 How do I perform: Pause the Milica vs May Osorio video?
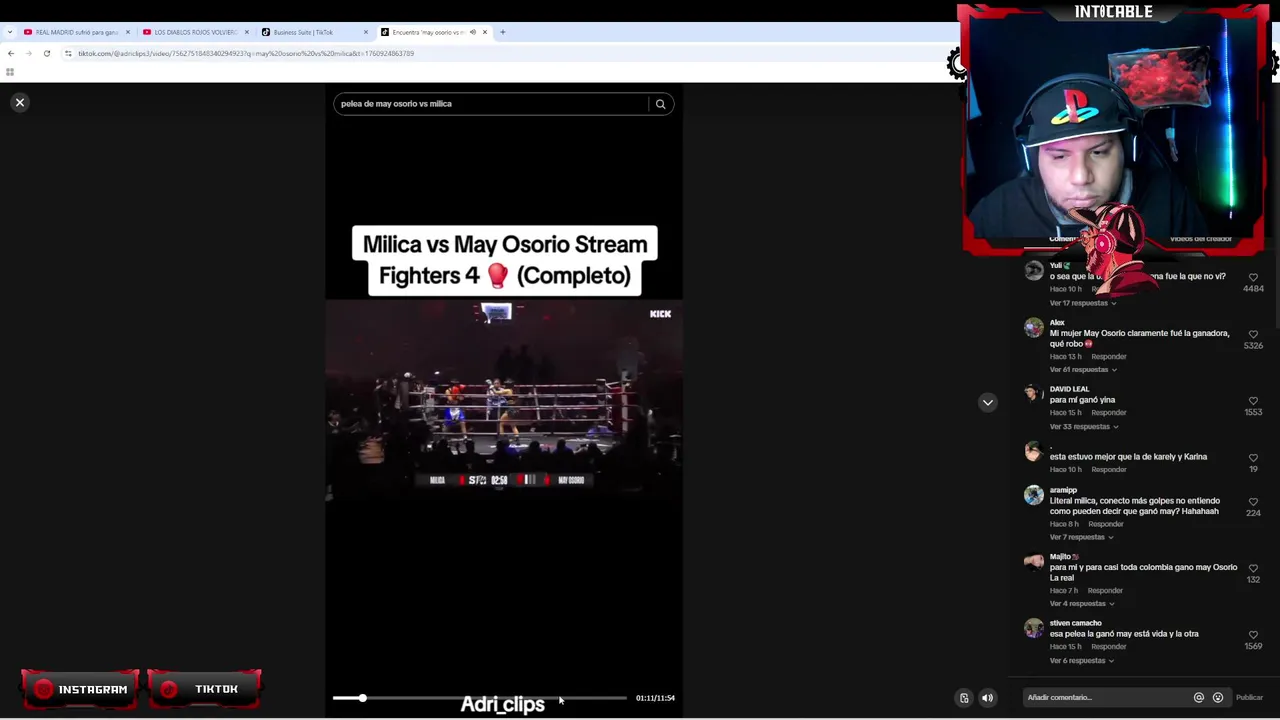(x=504, y=400)
